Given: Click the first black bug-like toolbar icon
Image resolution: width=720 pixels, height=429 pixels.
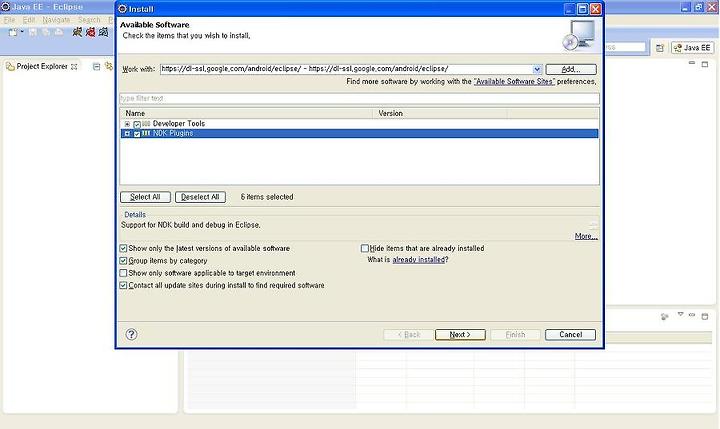Looking at the screenshot, I should [78, 32].
